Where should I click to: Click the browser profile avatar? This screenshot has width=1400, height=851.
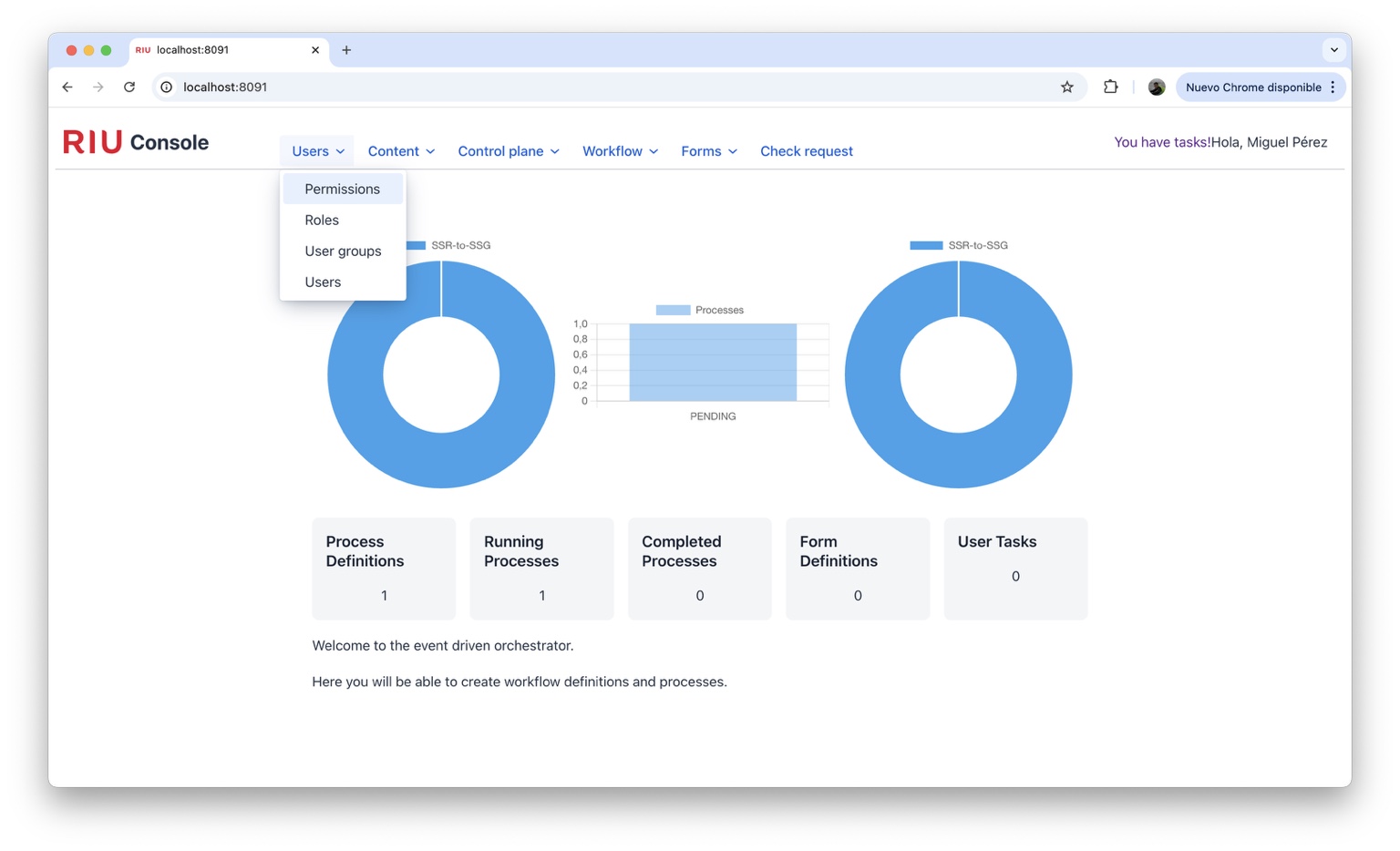pyautogui.click(x=1156, y=87)
